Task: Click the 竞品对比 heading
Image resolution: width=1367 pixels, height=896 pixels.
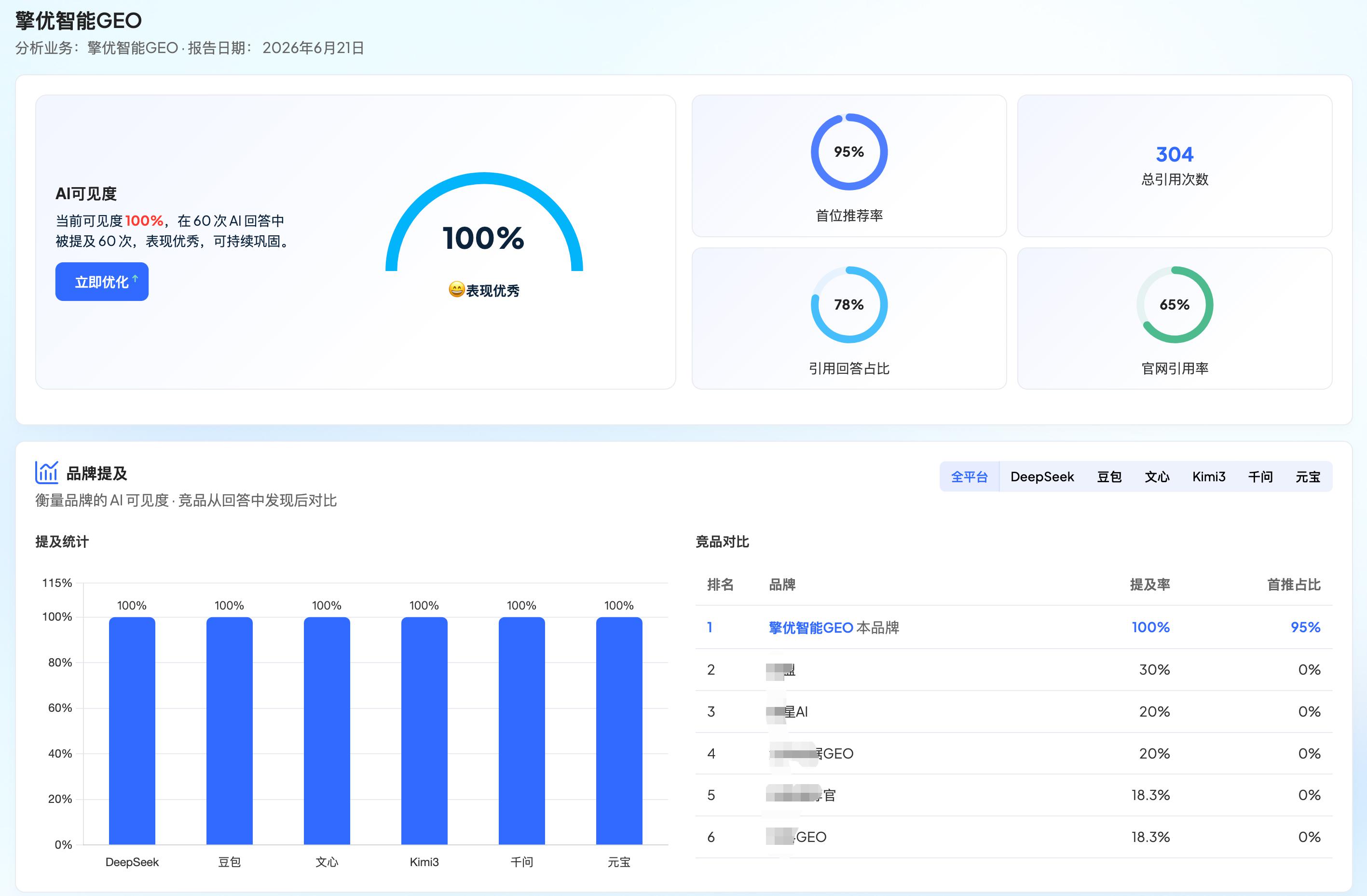Action: [x=722, y=542]
